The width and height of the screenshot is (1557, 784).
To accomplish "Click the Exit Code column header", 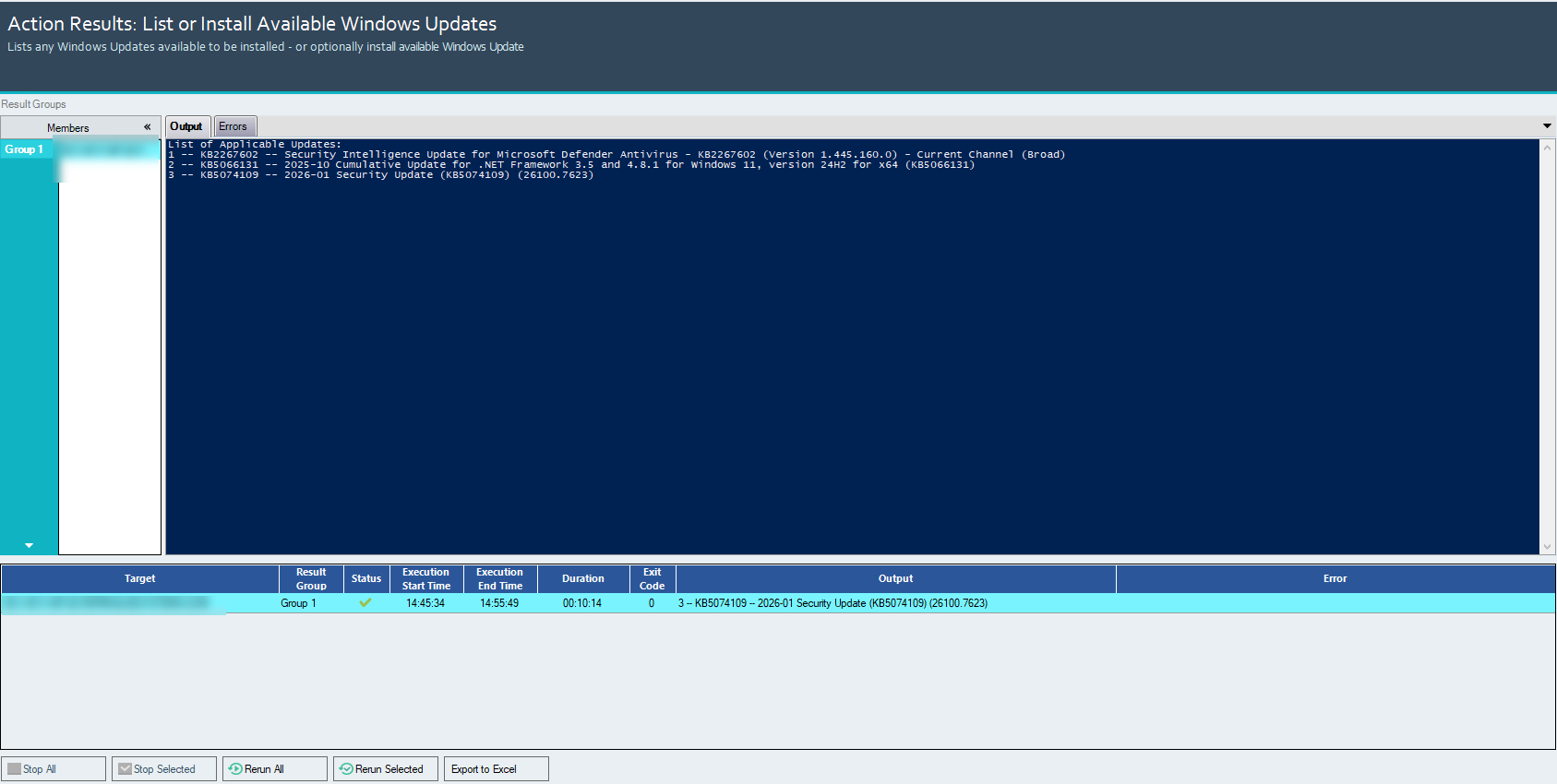I will [653, 579].
